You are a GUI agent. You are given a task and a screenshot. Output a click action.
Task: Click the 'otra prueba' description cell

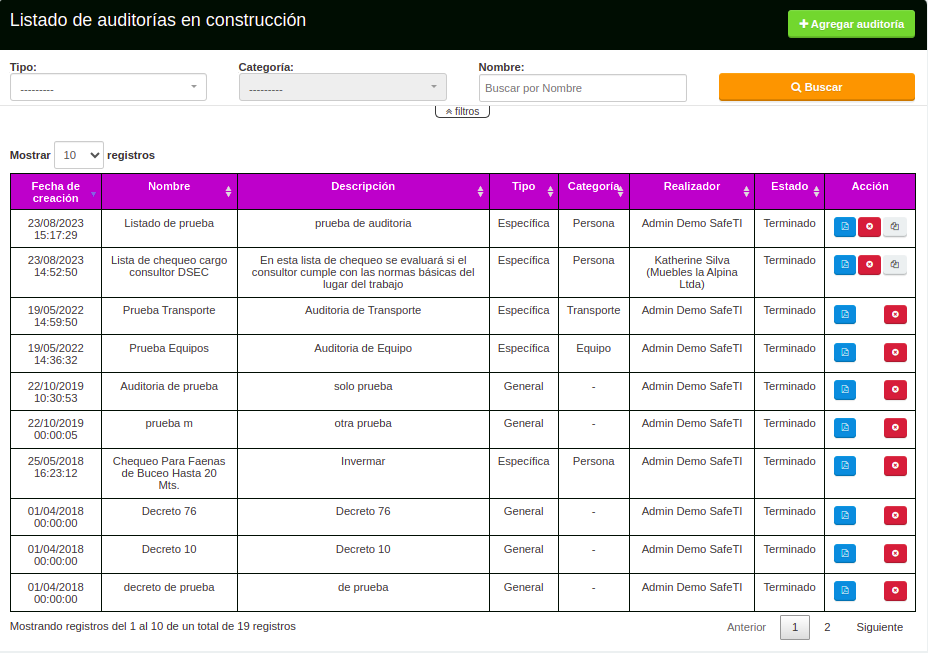click(x=363, y=429)
